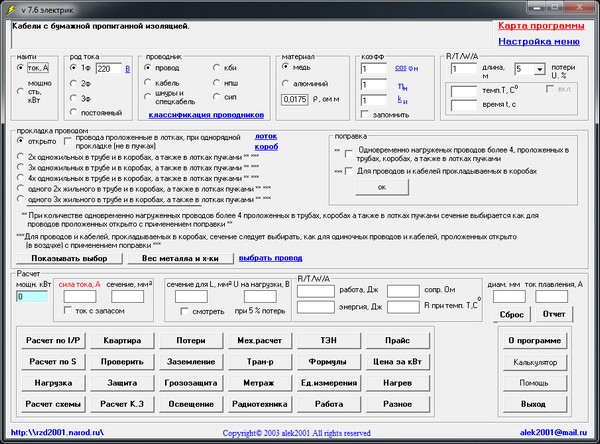Click the "выбрать провод" link
Screen dimensions: 600x444
[x=270, y=258]
